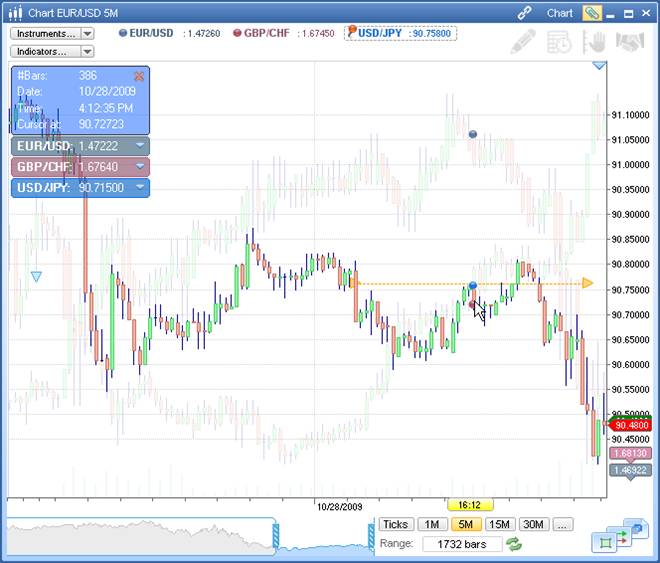Select the active 5M timeframe button
Image resolution: width=660 pixels, height=563 pixels.
pyautogui.click(x=466, y=524)
